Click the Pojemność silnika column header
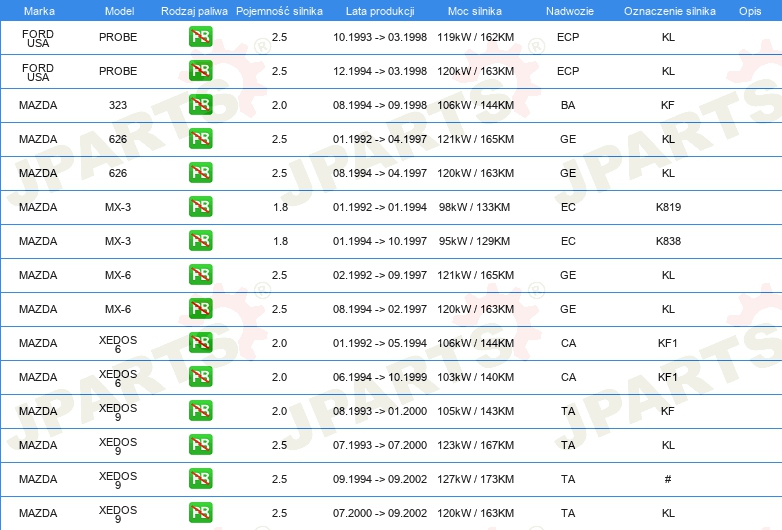Viewport: 782px width, 530px height. [x=279, y=11]
